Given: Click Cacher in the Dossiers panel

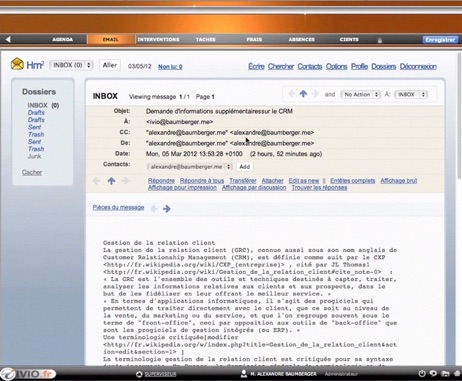Looking at the screenshot, I should pos(32,172).
